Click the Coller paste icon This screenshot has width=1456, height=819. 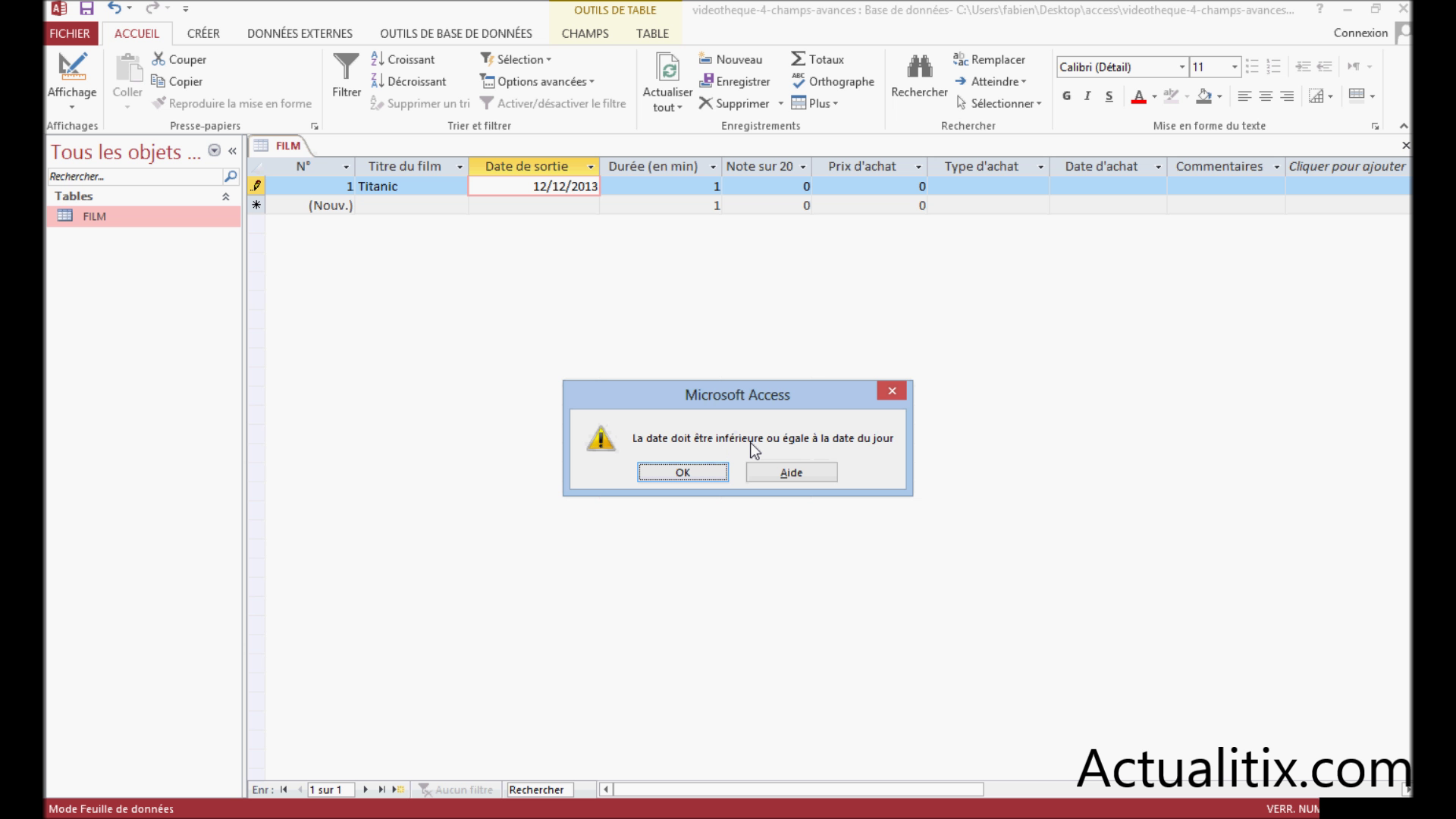click(127, 67)
